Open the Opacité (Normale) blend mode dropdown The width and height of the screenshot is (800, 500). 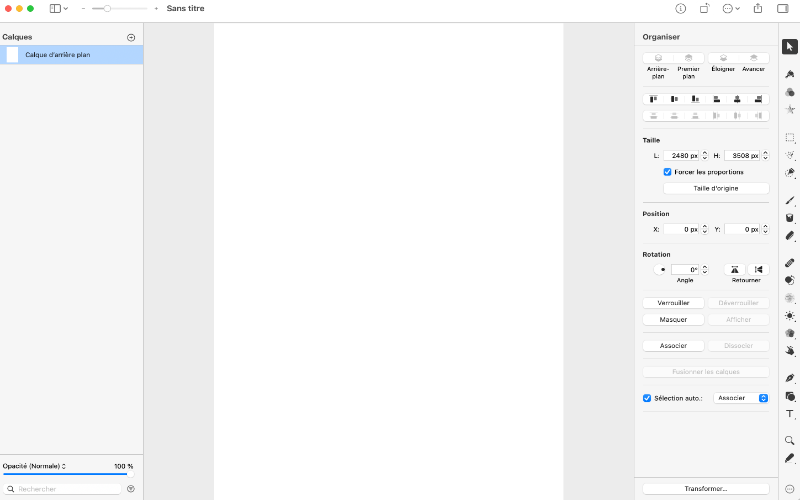[x=34, y=466]
